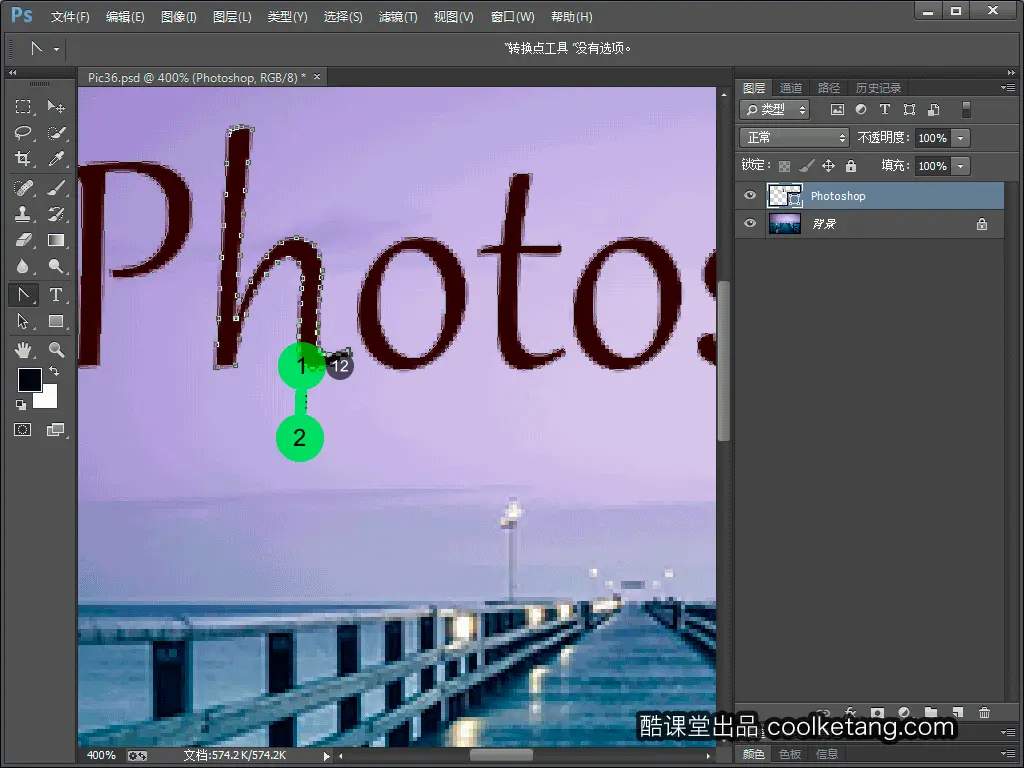1024x768 pixels.
Task: Click the foreground color swatch
Action: coord(29,379)
